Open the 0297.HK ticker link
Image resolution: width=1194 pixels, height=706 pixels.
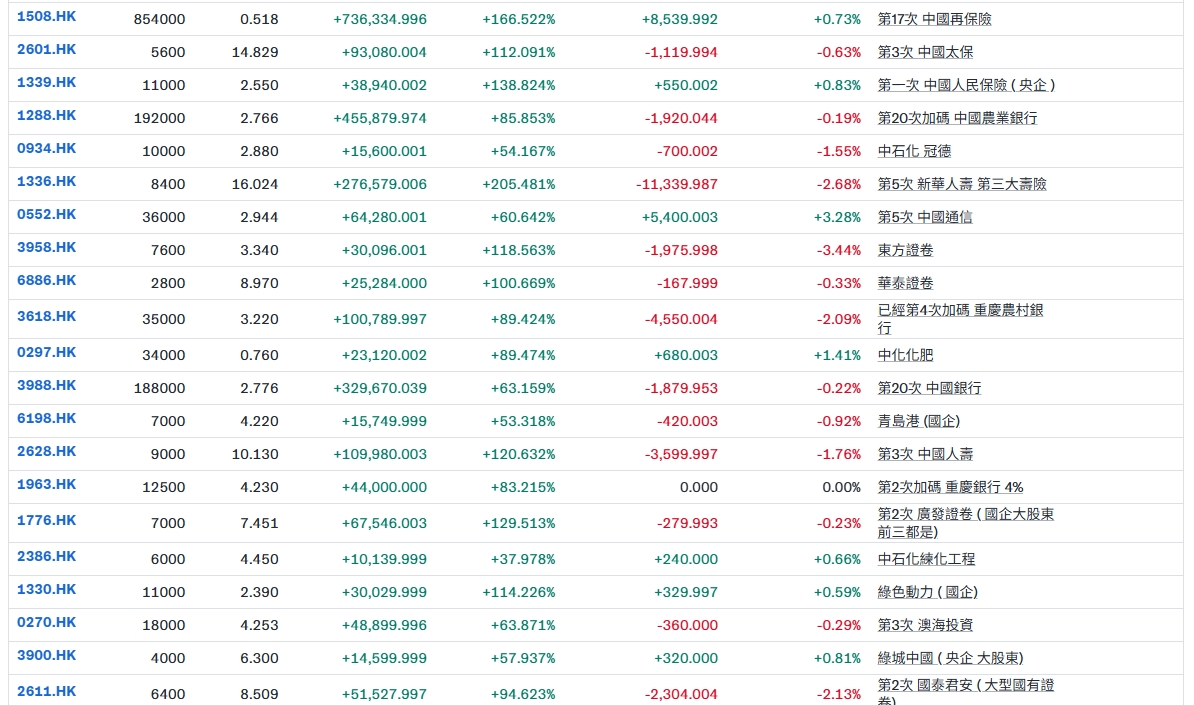pos(46,353)
